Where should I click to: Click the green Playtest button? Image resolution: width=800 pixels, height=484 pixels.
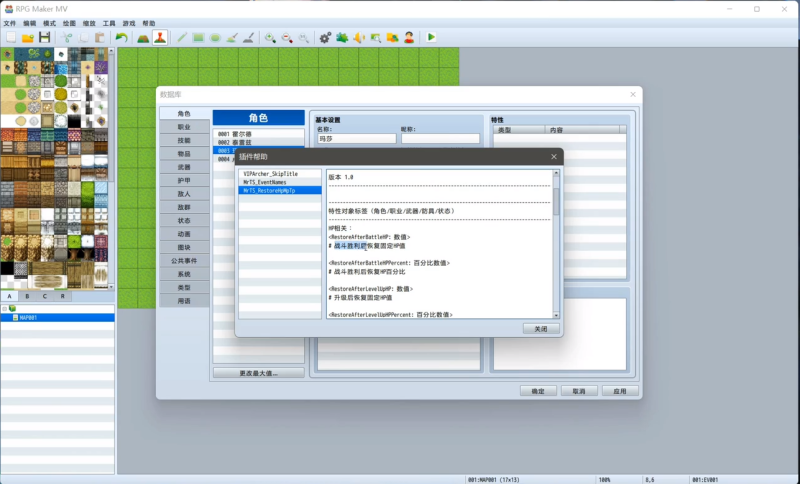point(431,37)
